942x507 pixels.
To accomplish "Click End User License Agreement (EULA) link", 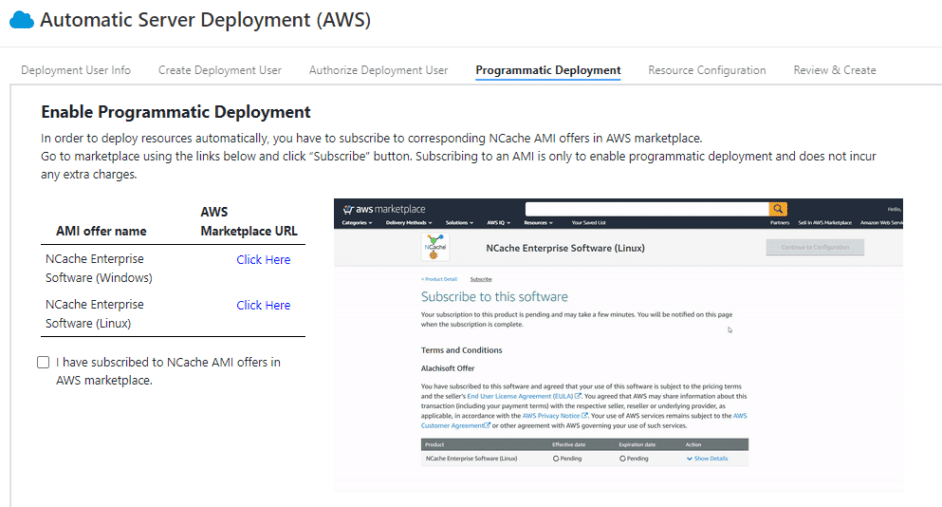I will (524, 396).
